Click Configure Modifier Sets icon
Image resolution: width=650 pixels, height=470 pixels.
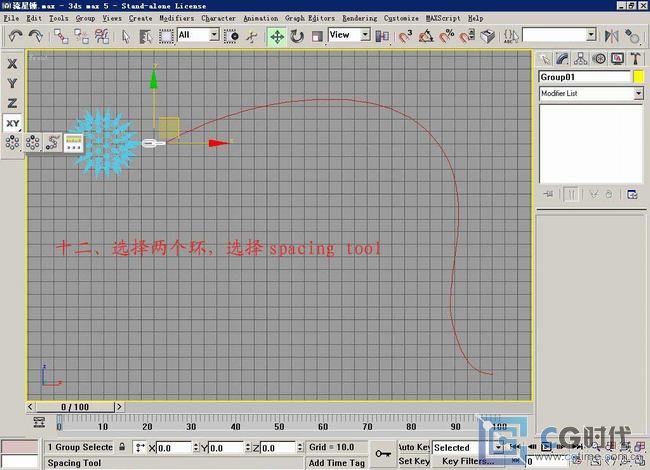point(632,194)
